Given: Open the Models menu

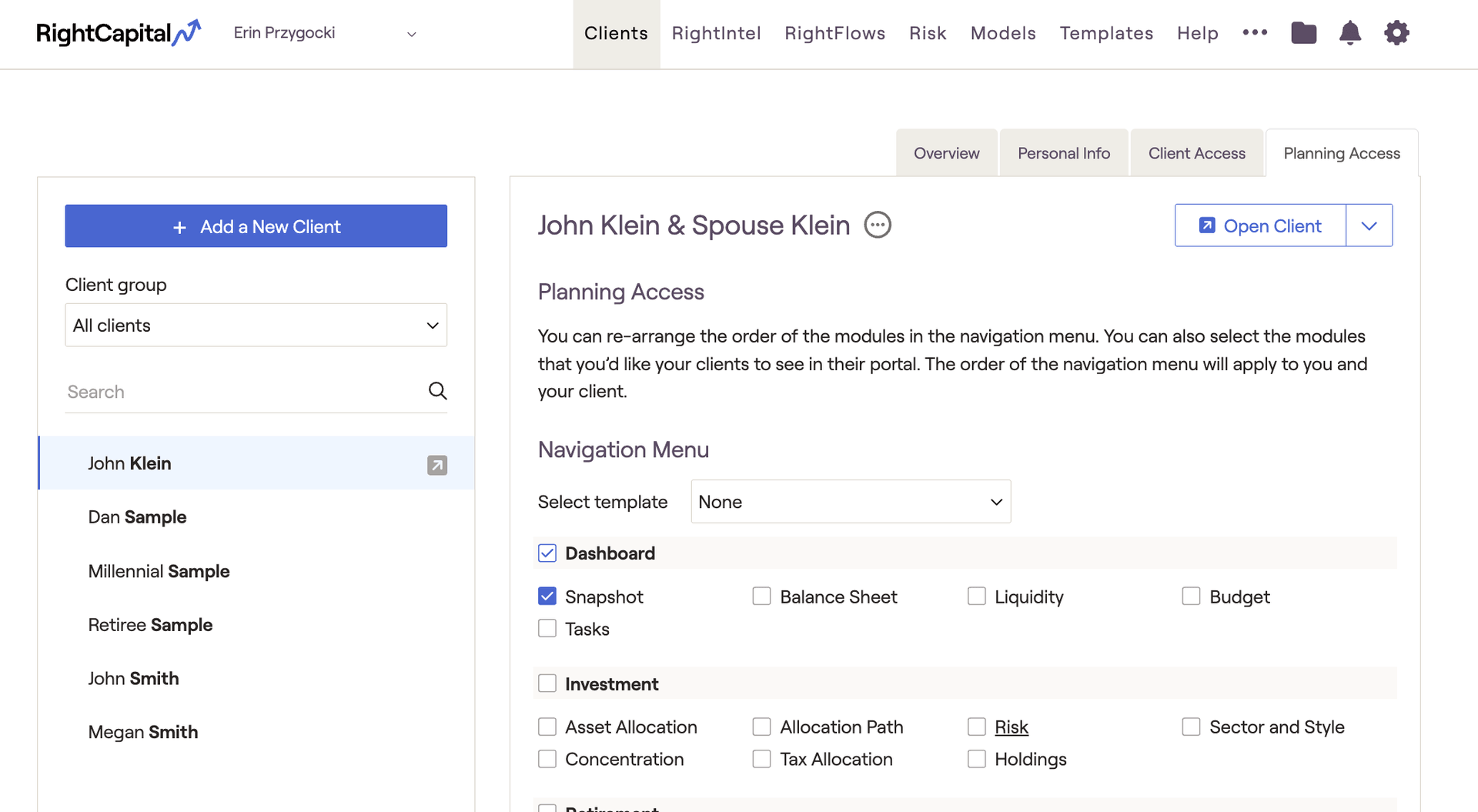Looking at the screenshot, I should [x=1003, y=34].
